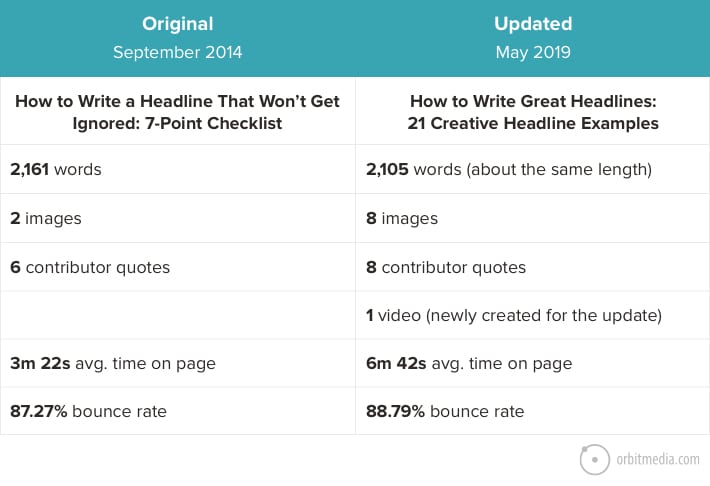Select the Original column header
The image size is (710, 486).
178,24
